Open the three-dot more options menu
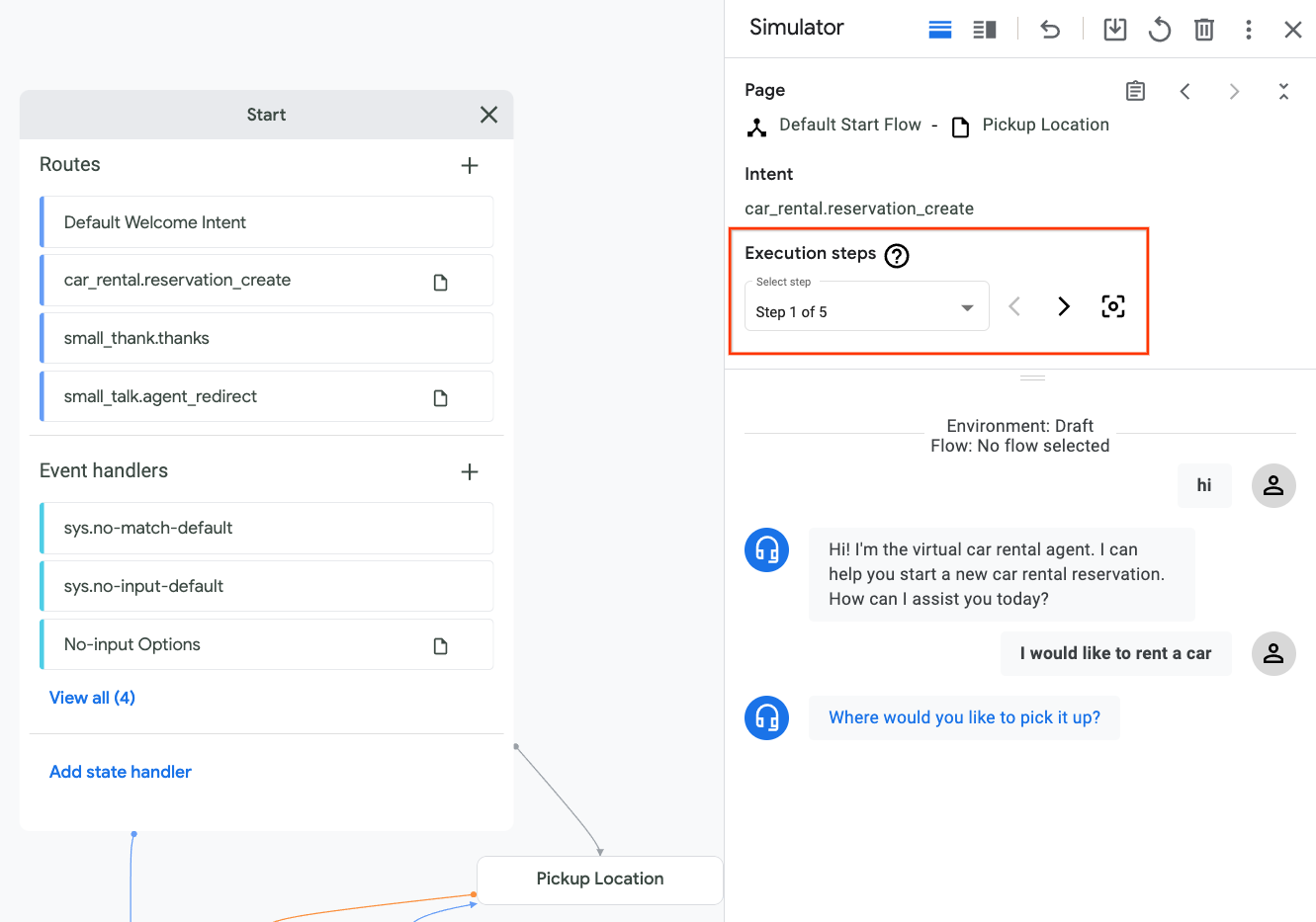Screen dimensions: 1316x922 [x=1249, y=30]
